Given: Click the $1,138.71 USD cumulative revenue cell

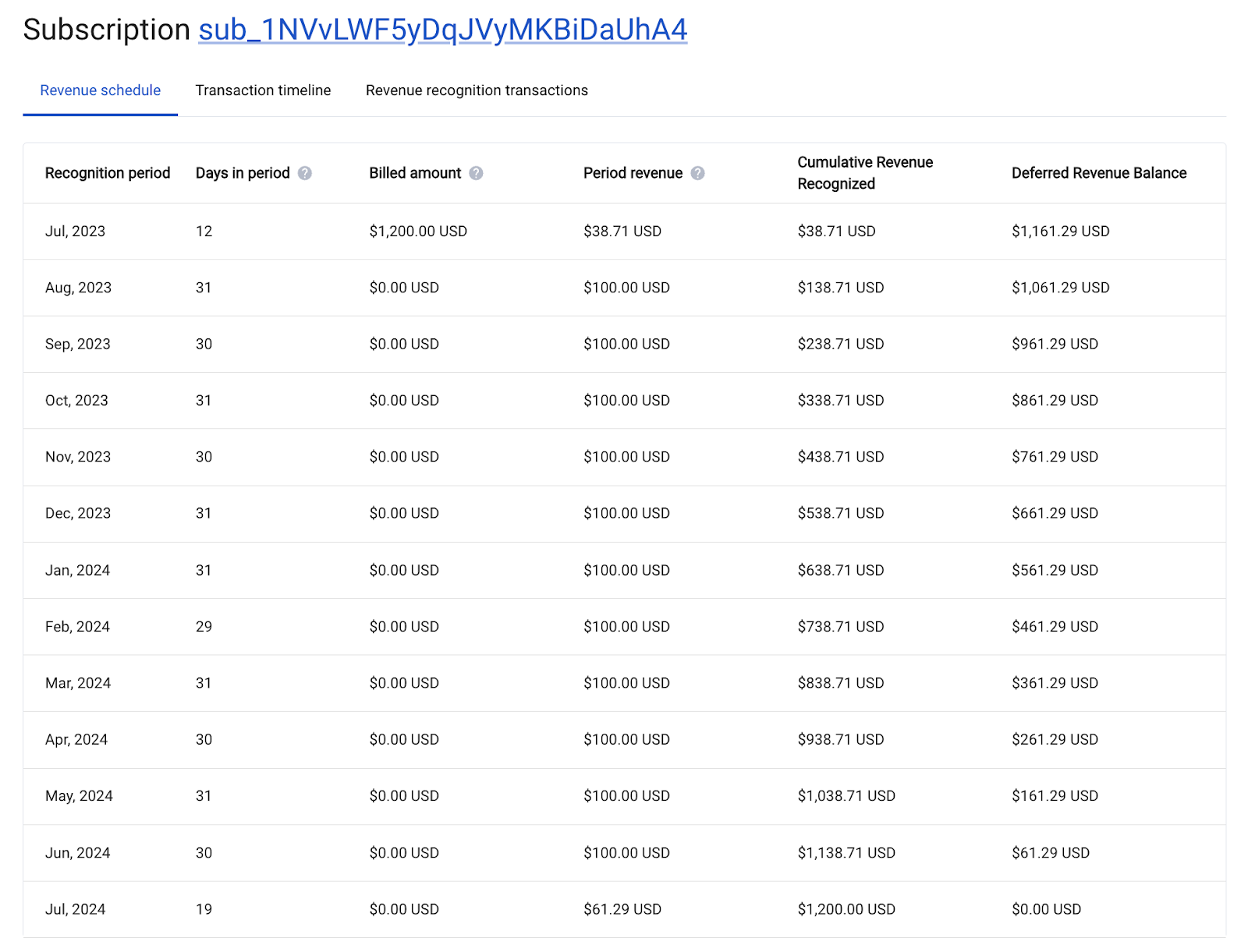Looking at the screenshot, I should (x=846, y=853).
